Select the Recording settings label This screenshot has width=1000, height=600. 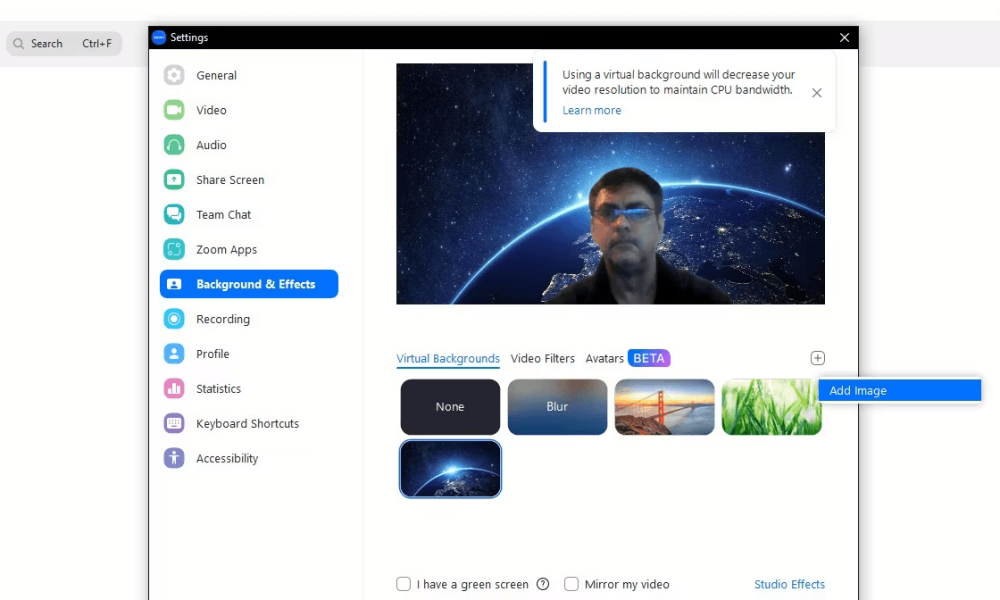tap(223, 319)
